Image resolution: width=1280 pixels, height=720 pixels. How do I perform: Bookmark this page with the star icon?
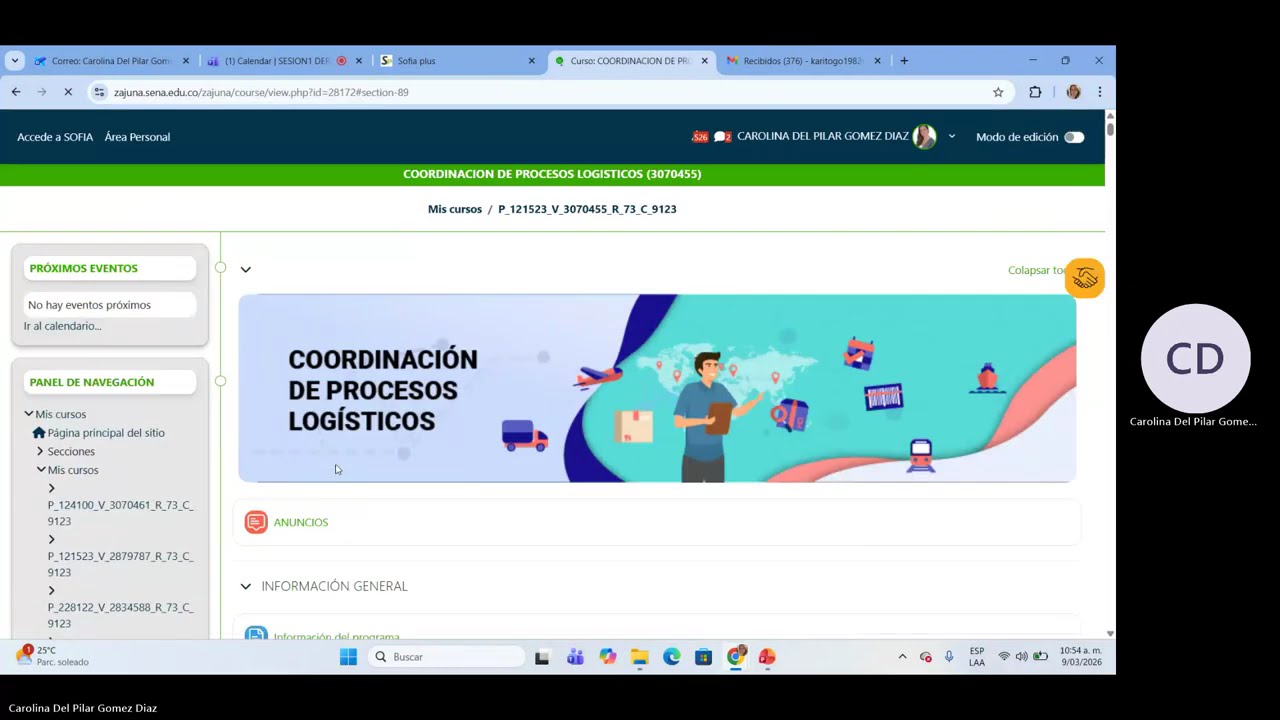coord(998,92)
